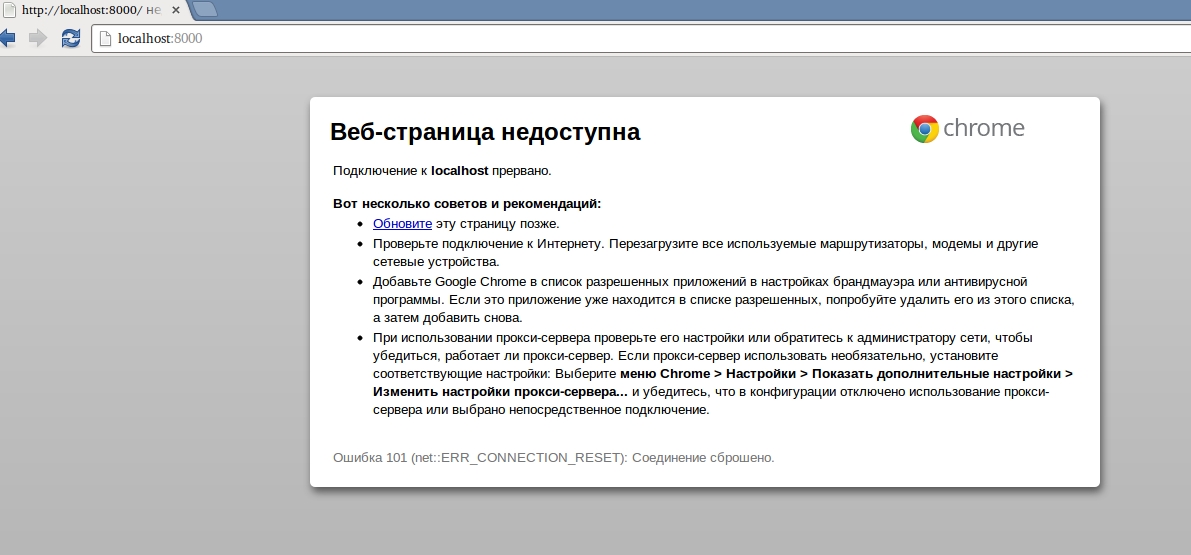Click the favicon on the localhost tab
Screen dimensions: 1191x555
tap(10, 10)
